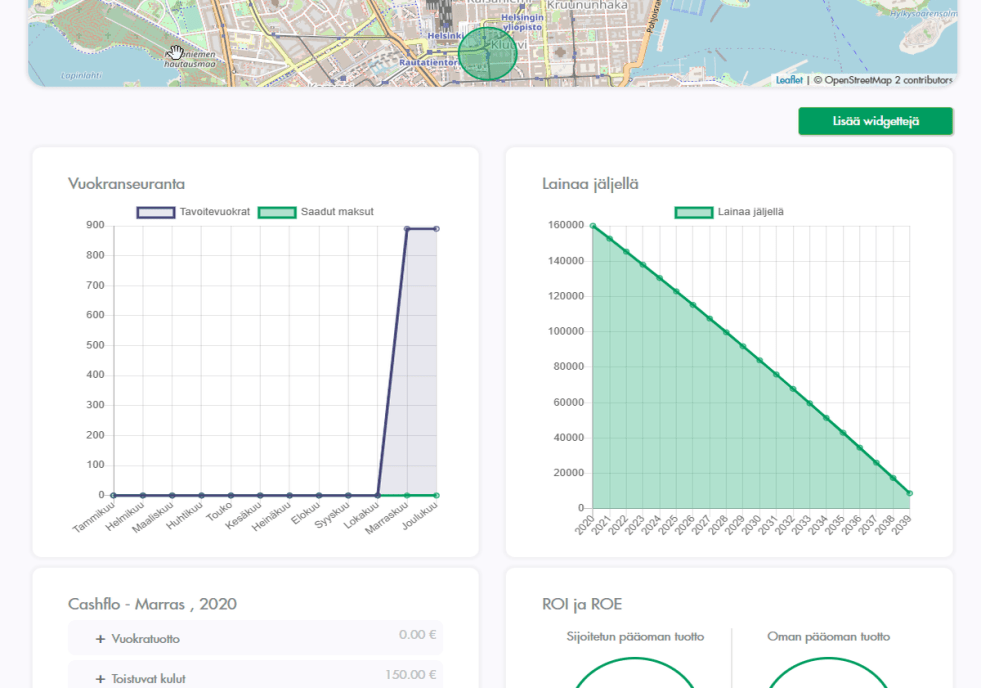Viewport: 981px width, 688px height.
Task: Click the plus icon beside Vuokratuotto
Action: (x=100, y=639)
